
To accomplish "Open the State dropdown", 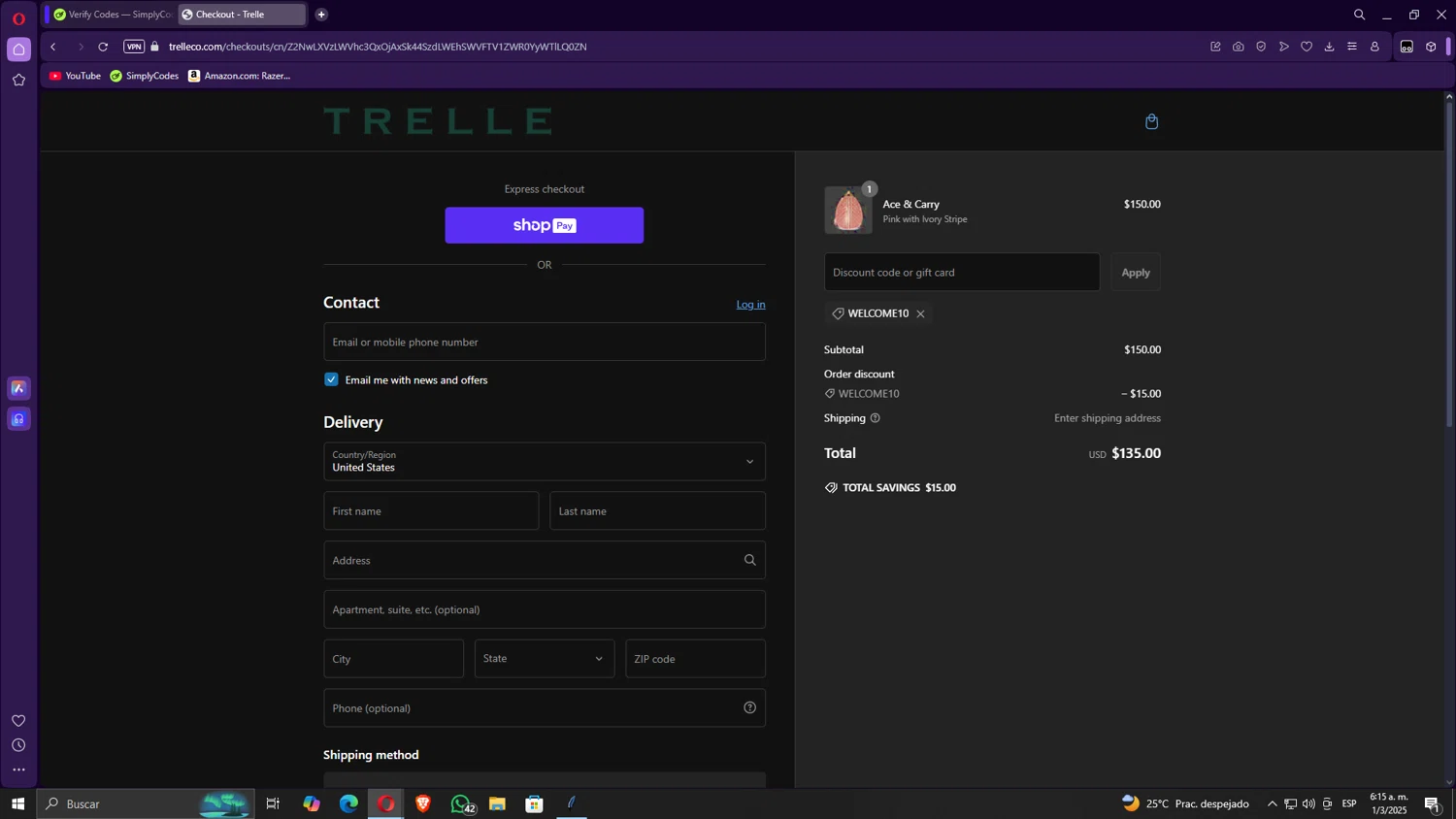I will pyautogui.click(x=544, y=659).
